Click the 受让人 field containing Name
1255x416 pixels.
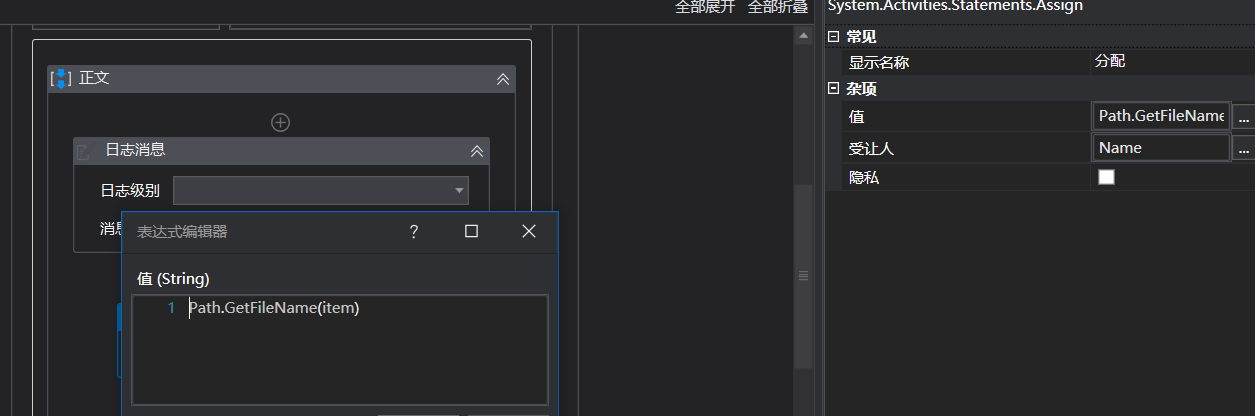[1160, 148]
